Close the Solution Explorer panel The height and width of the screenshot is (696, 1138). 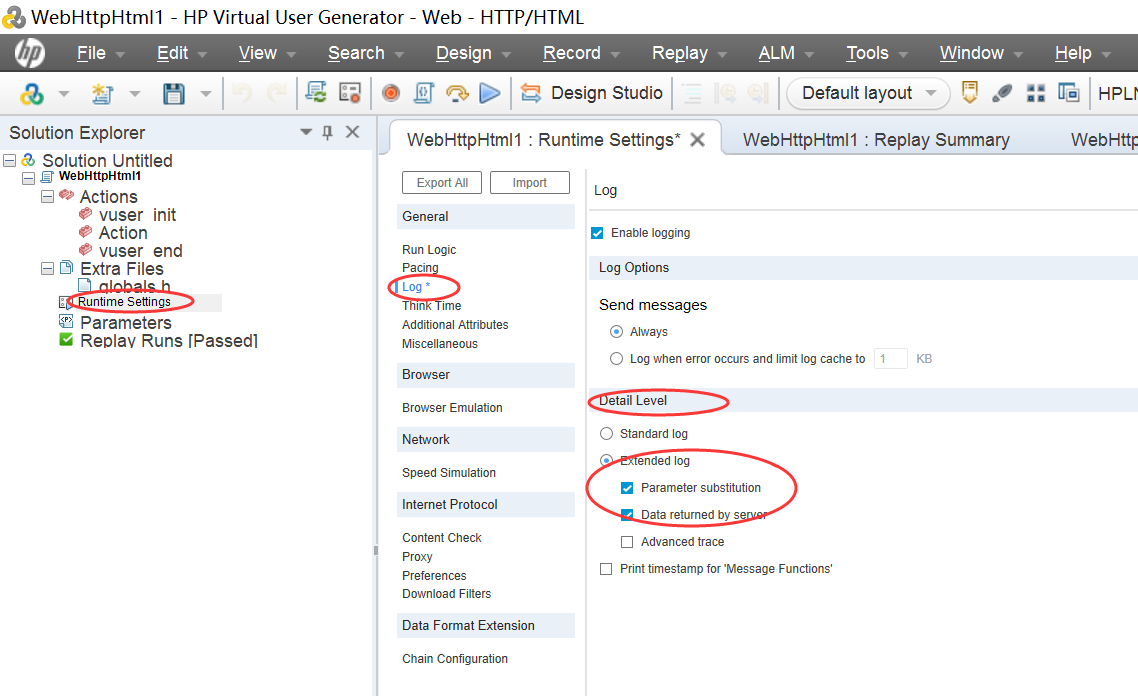(x=353, y=132)
